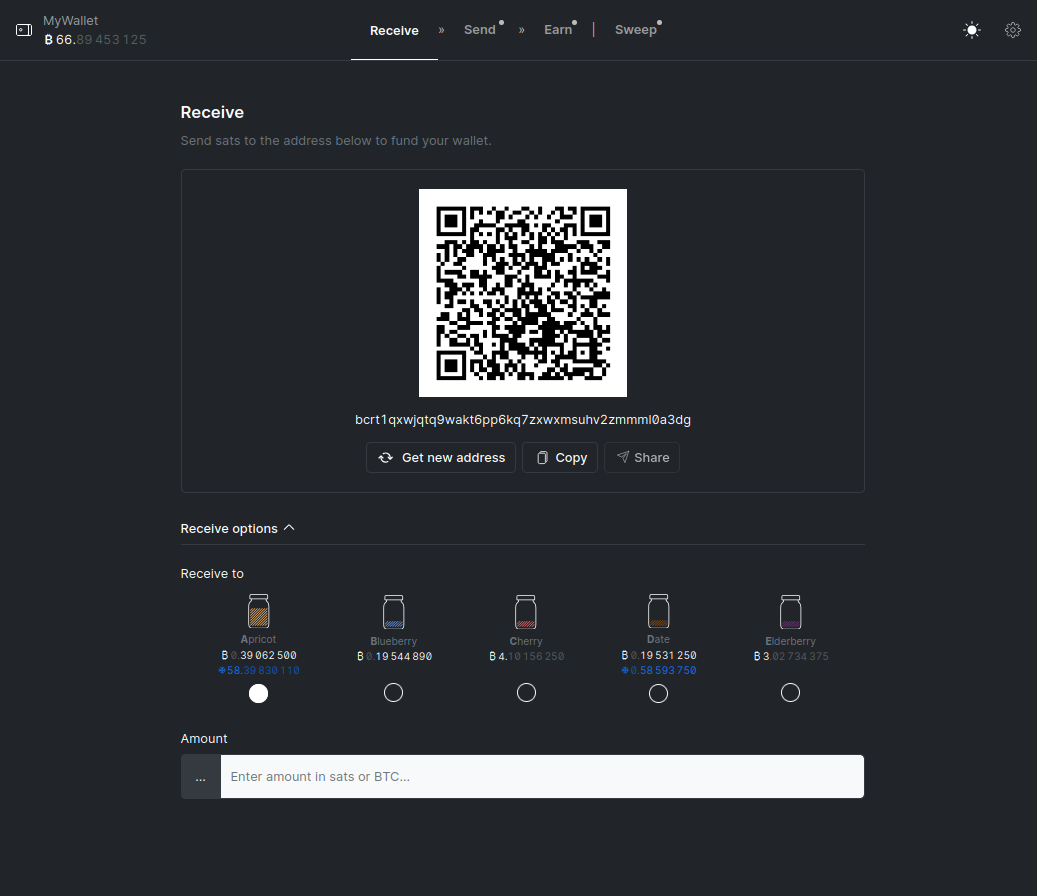
Task: Select Elderberry jar radio button
Action: (x=790, y=692)
